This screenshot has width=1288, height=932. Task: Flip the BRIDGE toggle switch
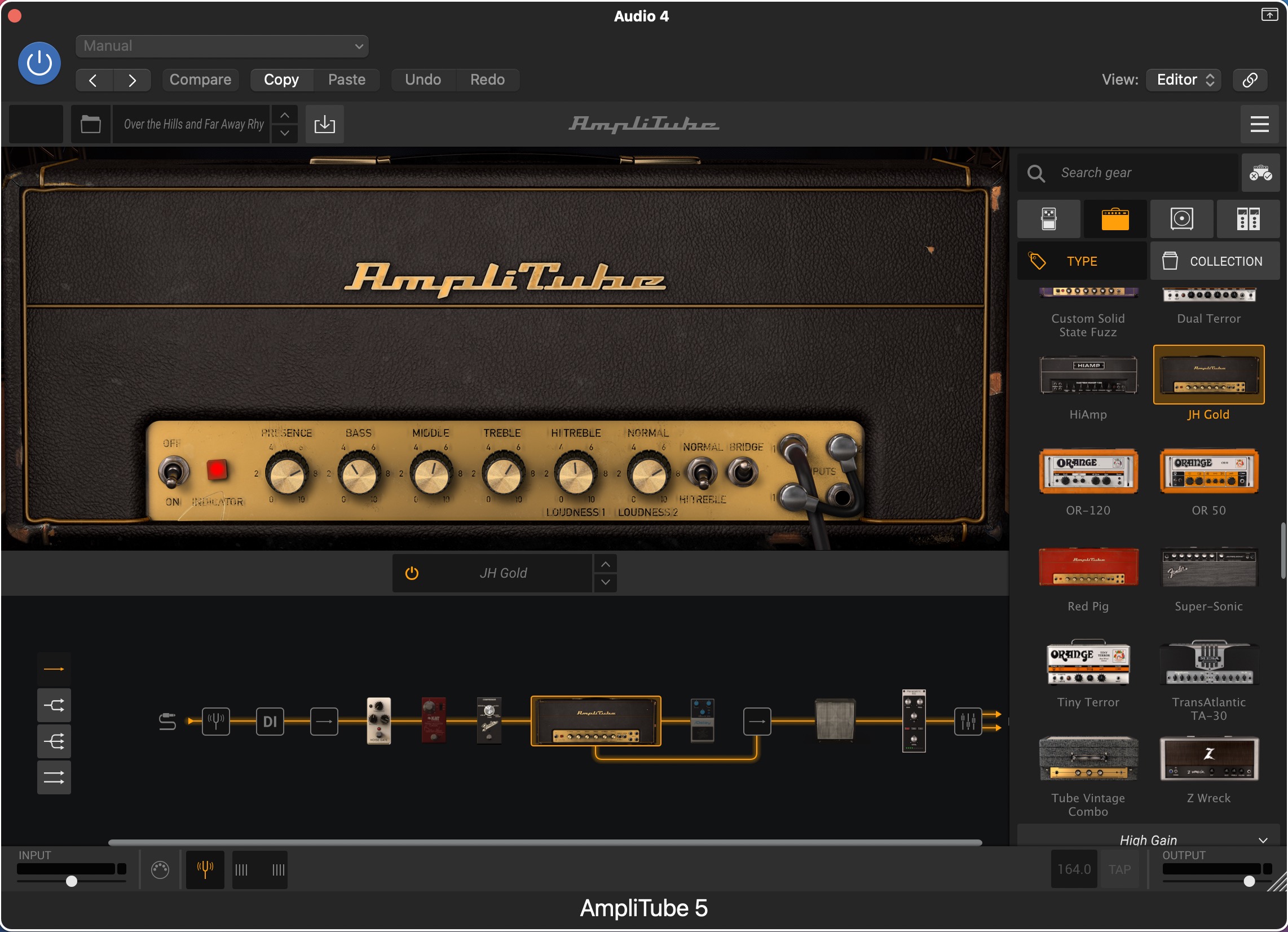(x=743, y=471)
